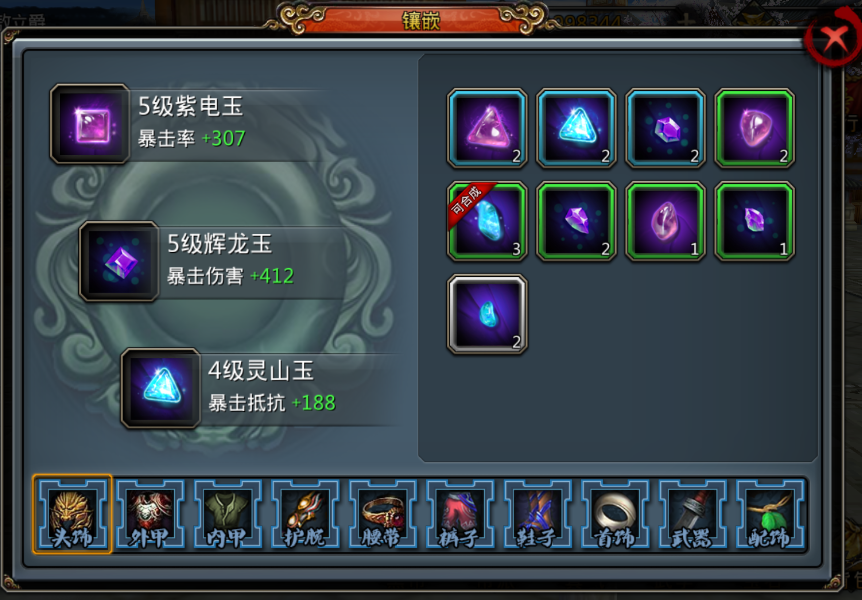
Task: Select the 5级辉龙玉 socketed gem icon
Action: (x=120, y=262)
